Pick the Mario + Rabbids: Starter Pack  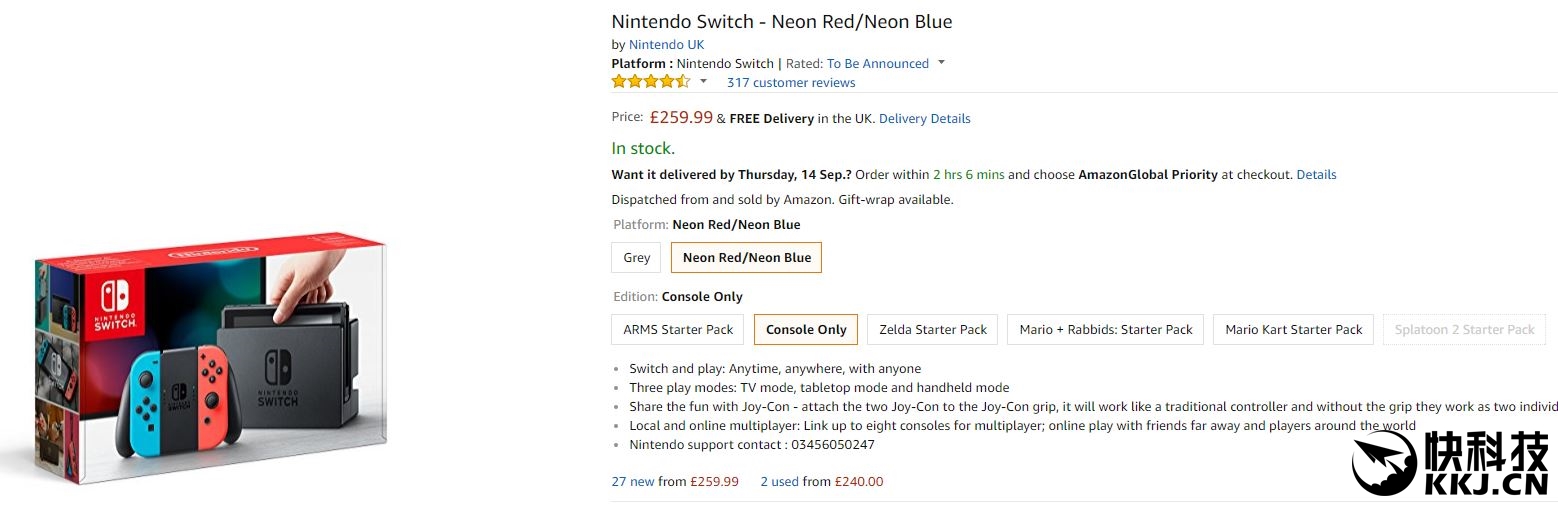point(1106,330)
